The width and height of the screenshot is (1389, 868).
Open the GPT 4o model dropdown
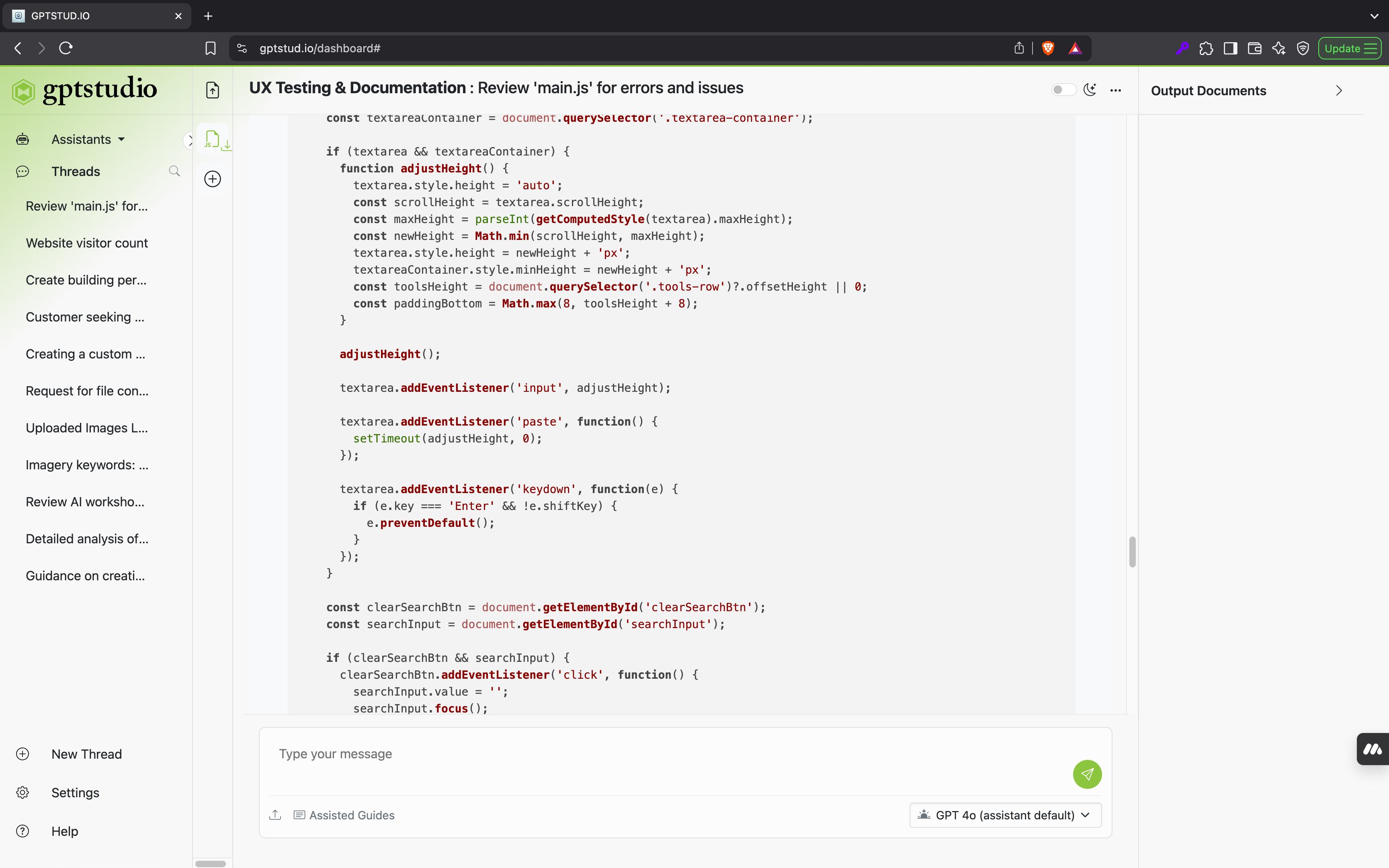pos(1005,815)
